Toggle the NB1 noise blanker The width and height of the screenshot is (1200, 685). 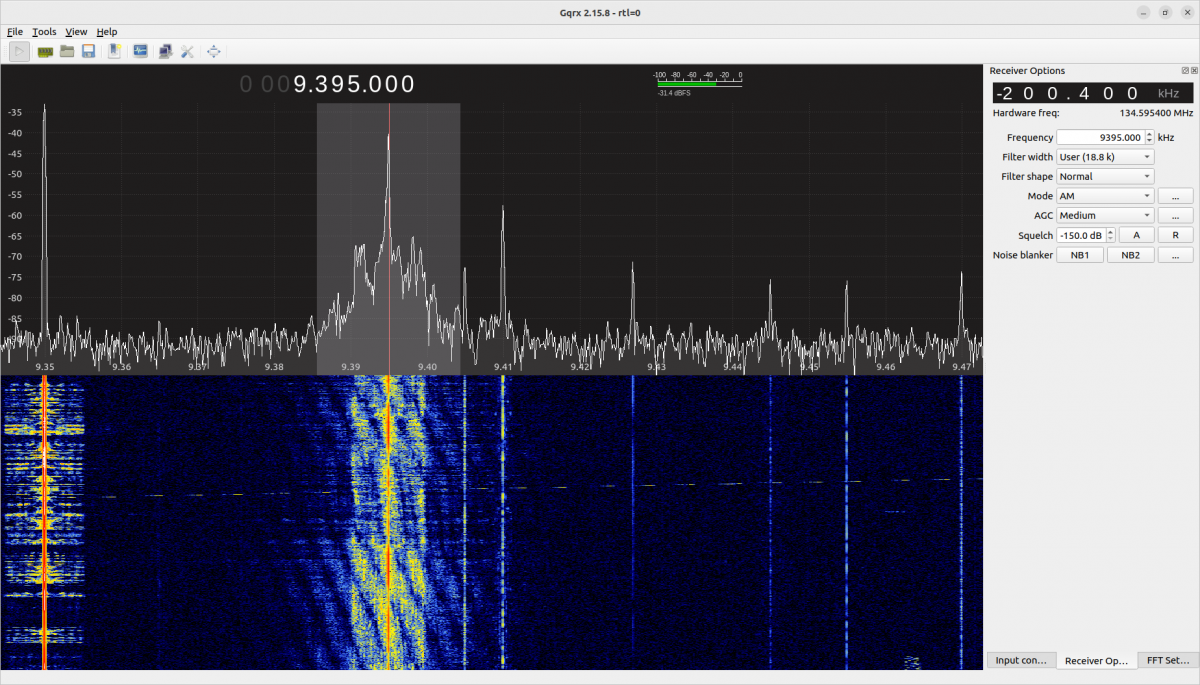click(x=1080, y=255)
